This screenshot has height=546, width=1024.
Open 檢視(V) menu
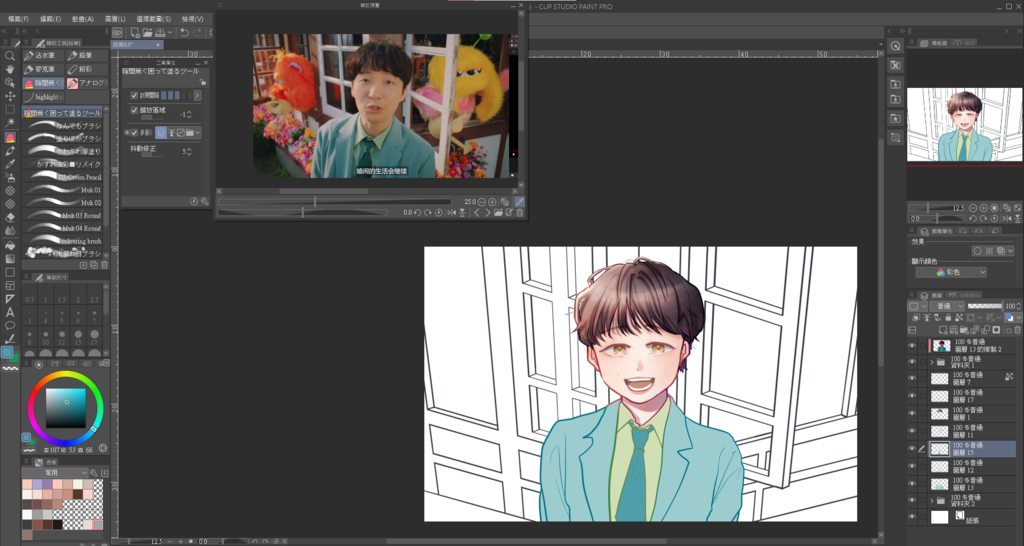[x=192, y=19]
